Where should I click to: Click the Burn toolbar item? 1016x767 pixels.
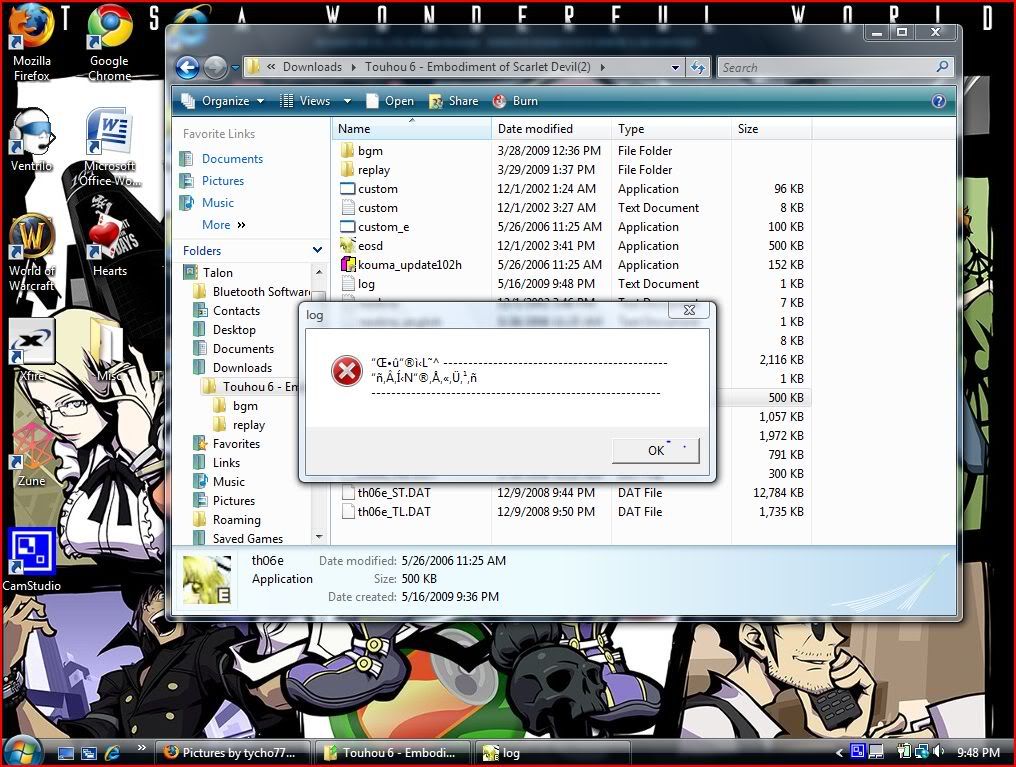tap(524, 101)
